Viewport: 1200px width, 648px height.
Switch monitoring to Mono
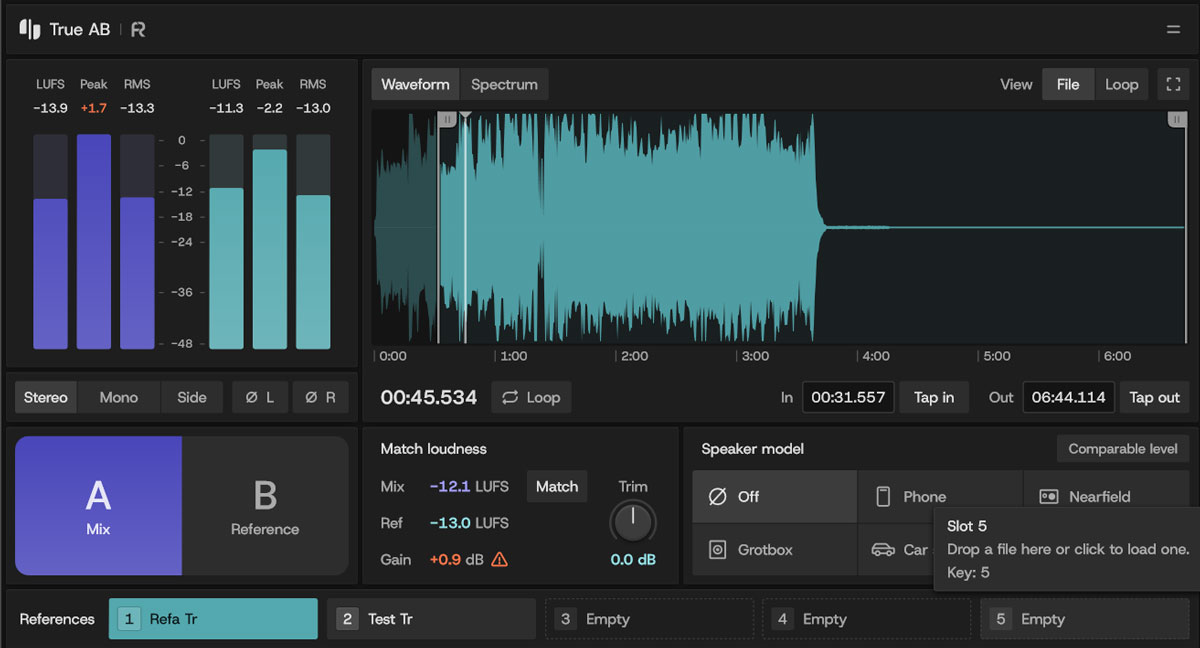pyautogui.click(x=119, y=397)
